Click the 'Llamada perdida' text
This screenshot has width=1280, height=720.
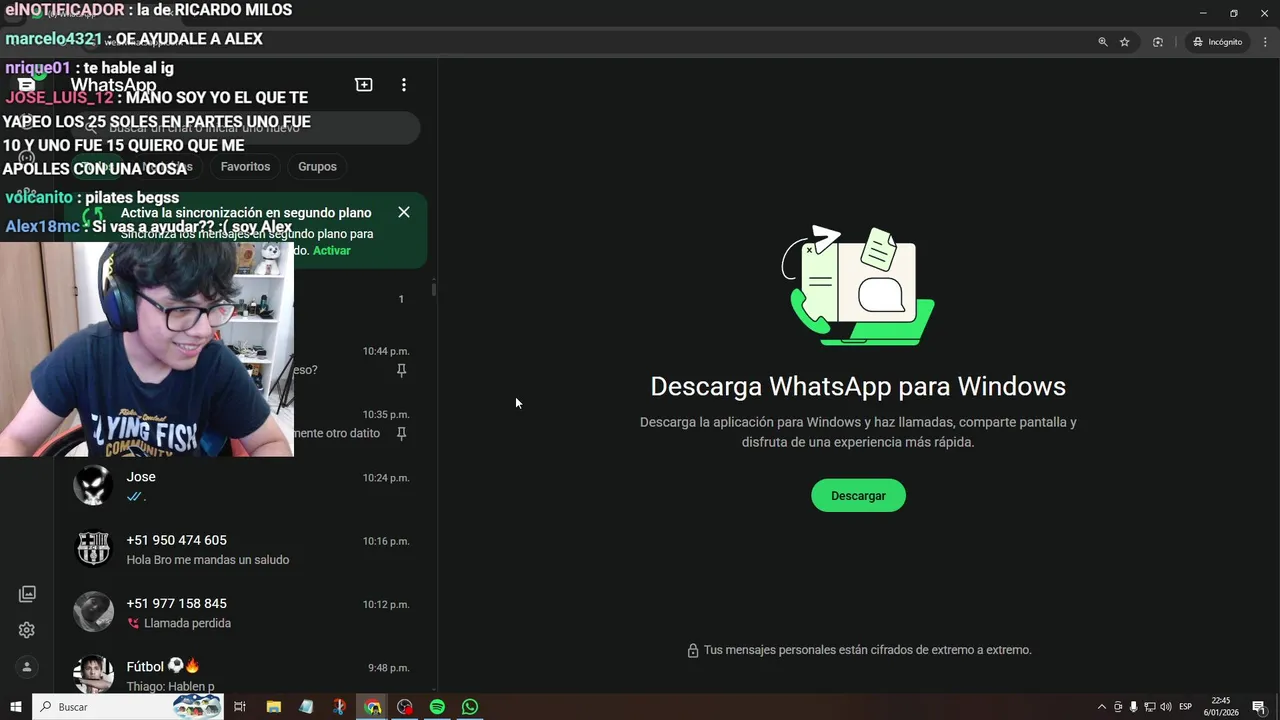[x=187, y=623]
